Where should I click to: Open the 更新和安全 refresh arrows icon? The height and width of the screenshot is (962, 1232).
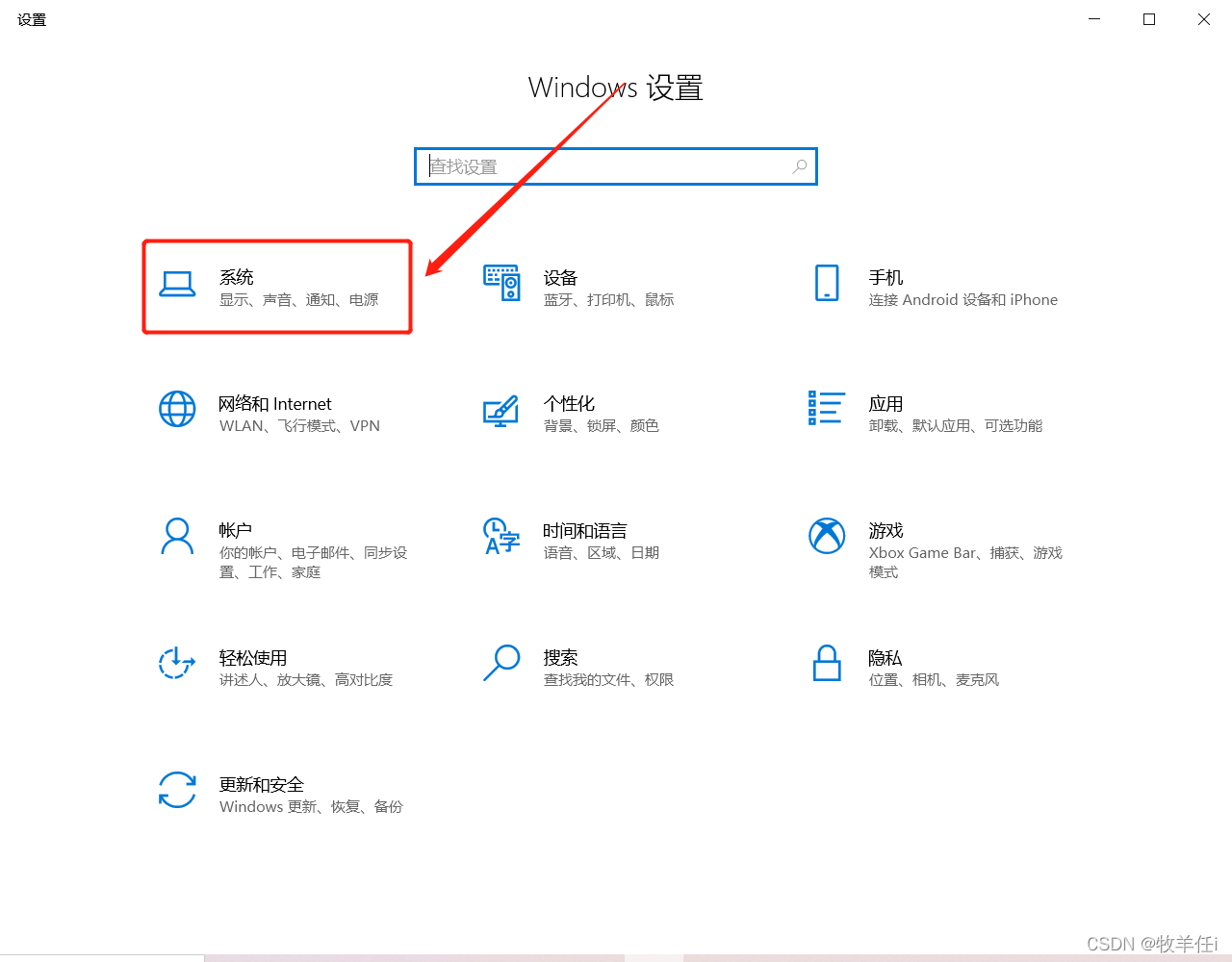[x=177, y=790]
